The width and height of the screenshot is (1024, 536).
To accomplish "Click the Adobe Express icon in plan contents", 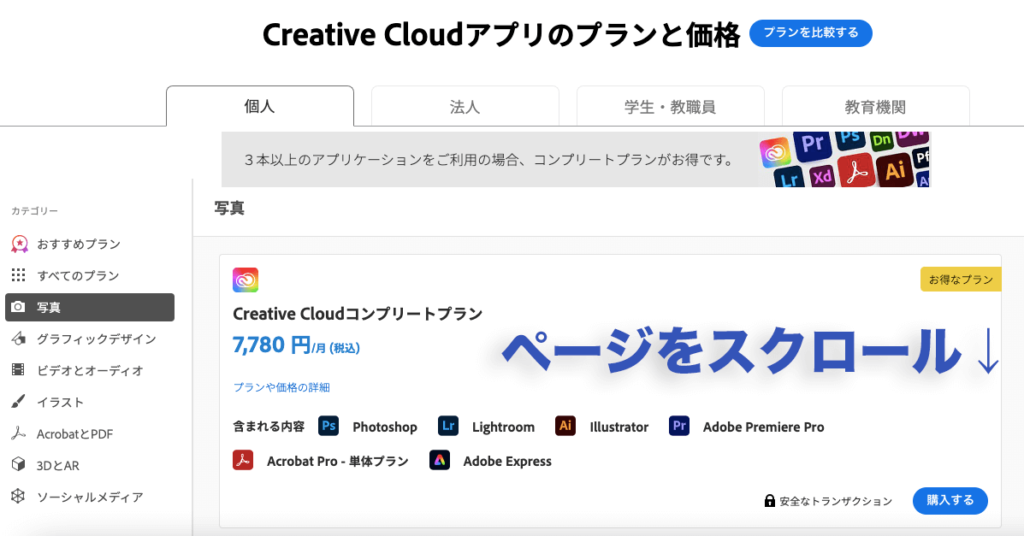I will coord(440,460).
